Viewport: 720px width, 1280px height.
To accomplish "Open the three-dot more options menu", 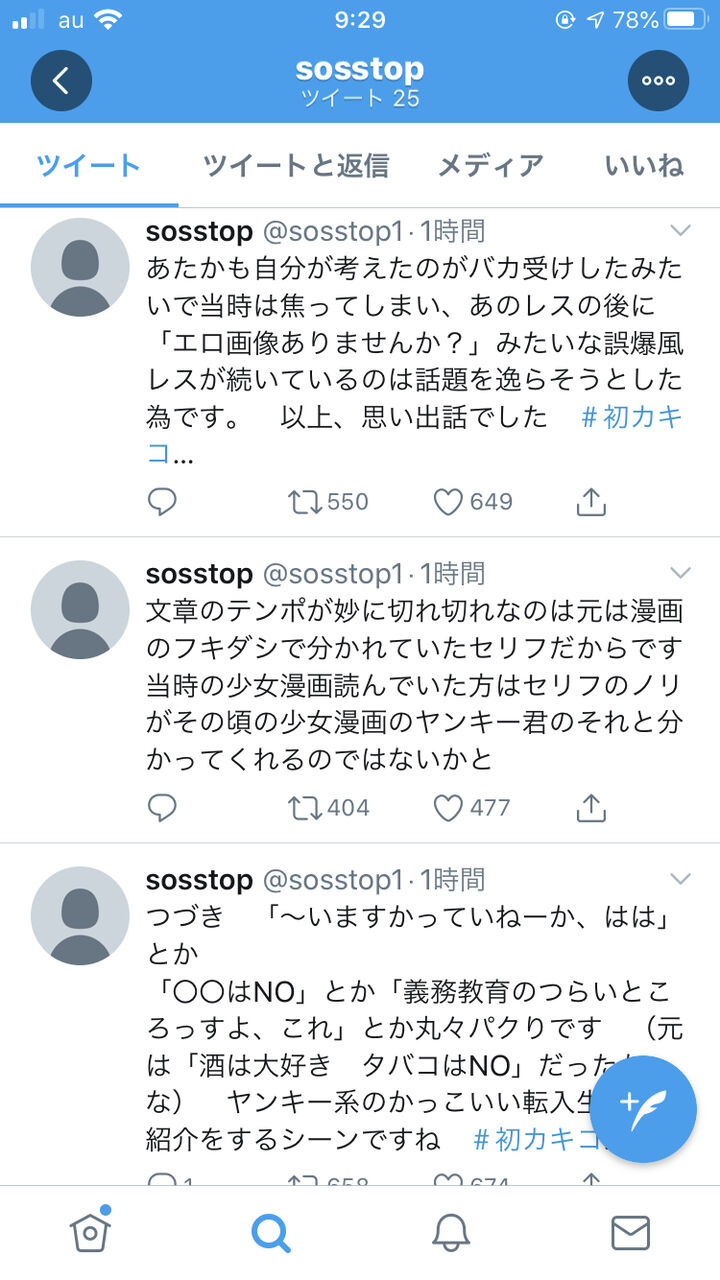I will click(x=658, y=80).
